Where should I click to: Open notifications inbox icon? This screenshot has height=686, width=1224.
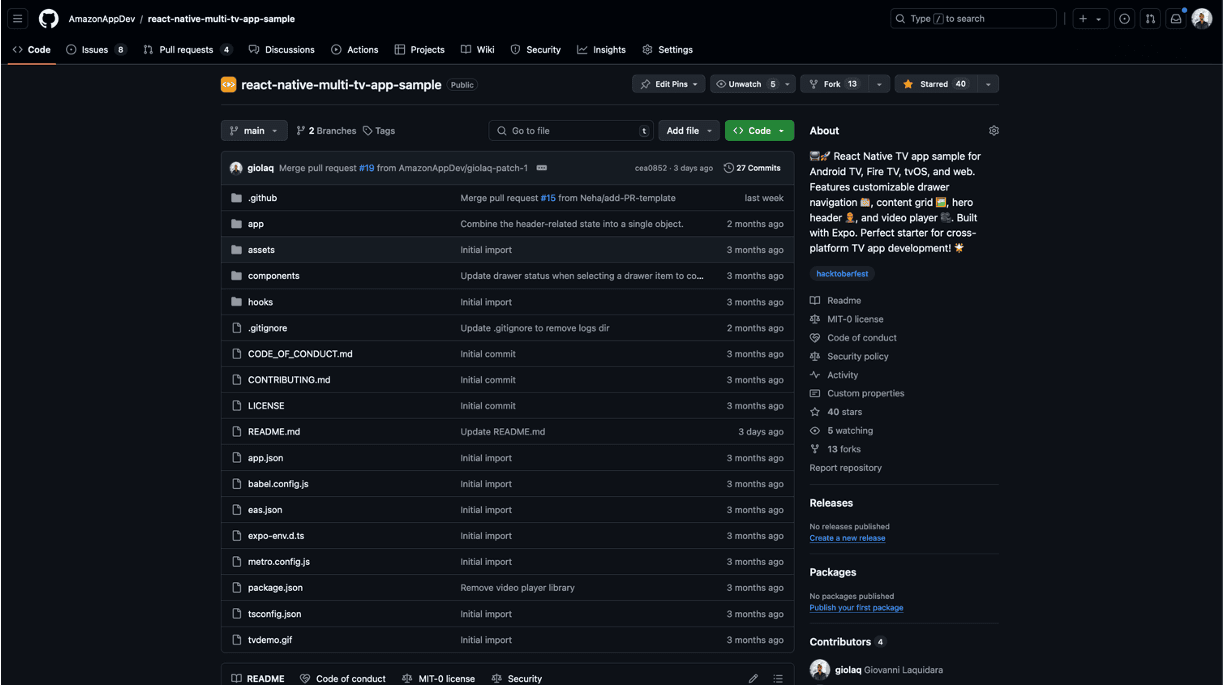pos(1177,19)
